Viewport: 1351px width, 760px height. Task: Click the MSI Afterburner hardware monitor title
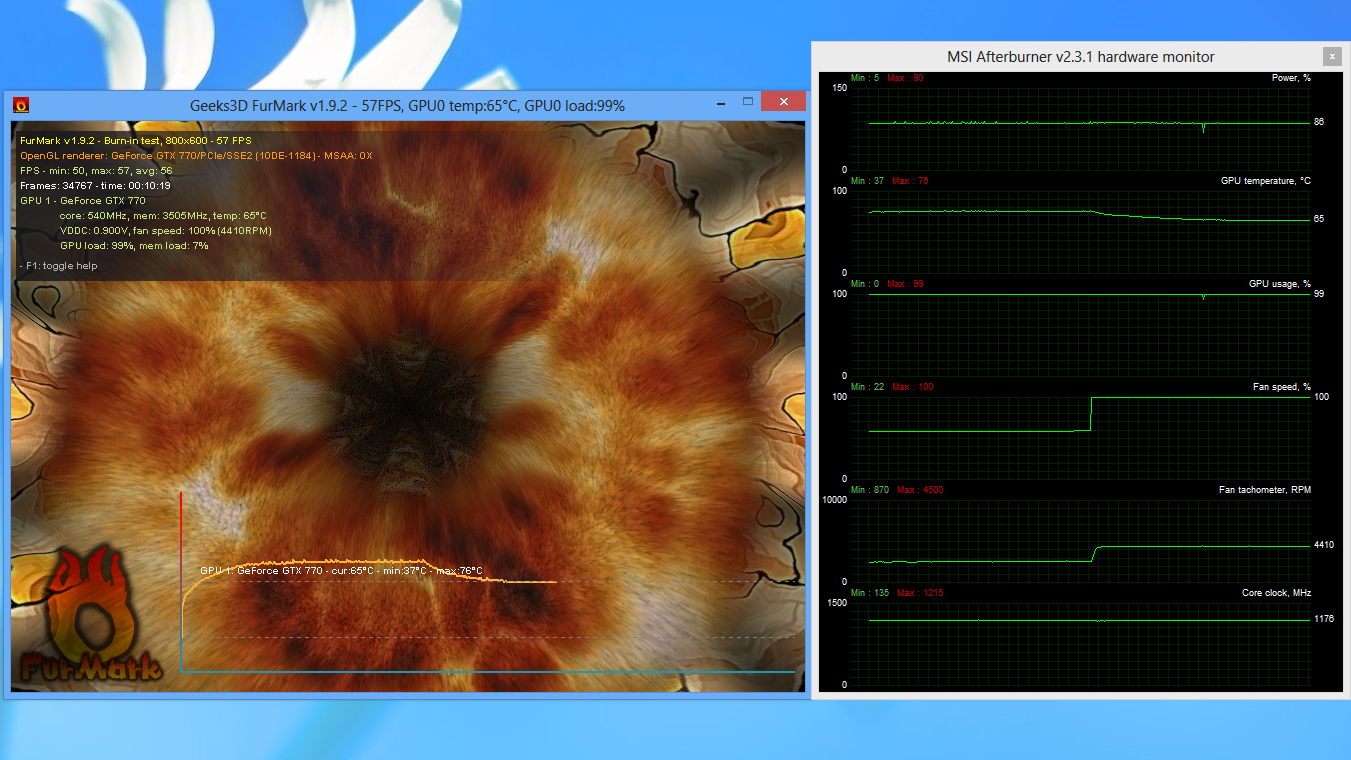pyautogui.click(x=1081, y=57)
